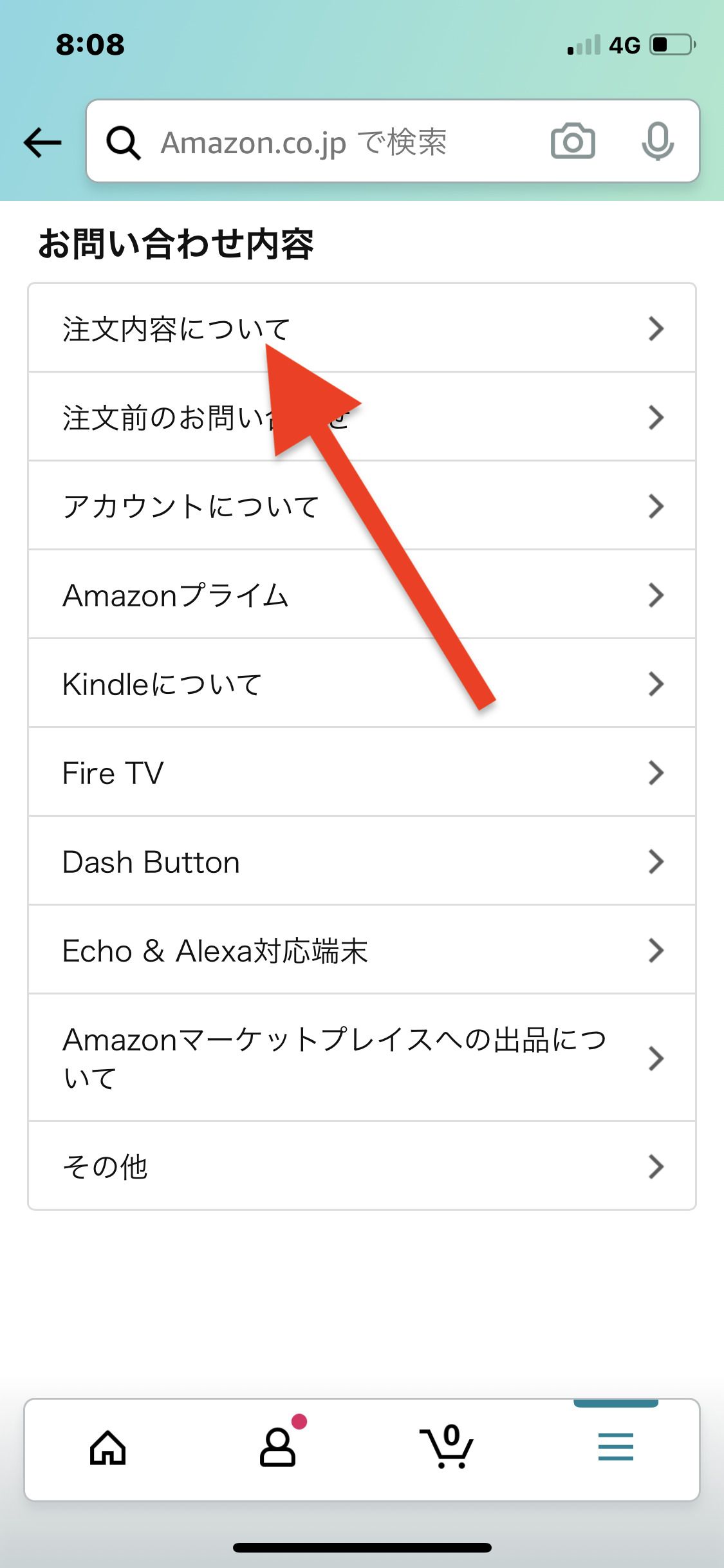The image size is (724, 1568).
Task: Expand the その他 row chevron
Action: click(656, 1166)
